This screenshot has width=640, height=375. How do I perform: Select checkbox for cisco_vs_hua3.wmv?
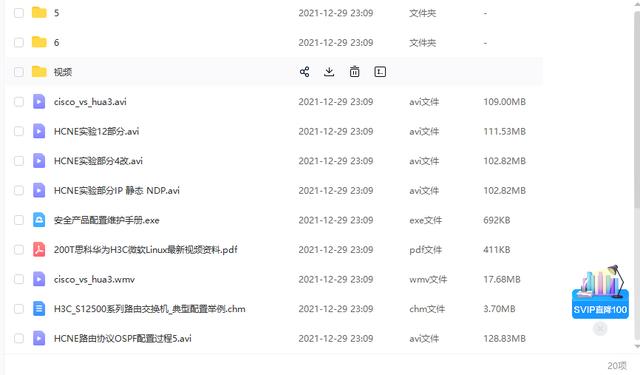pyautogui.click(x=19, y=279)
